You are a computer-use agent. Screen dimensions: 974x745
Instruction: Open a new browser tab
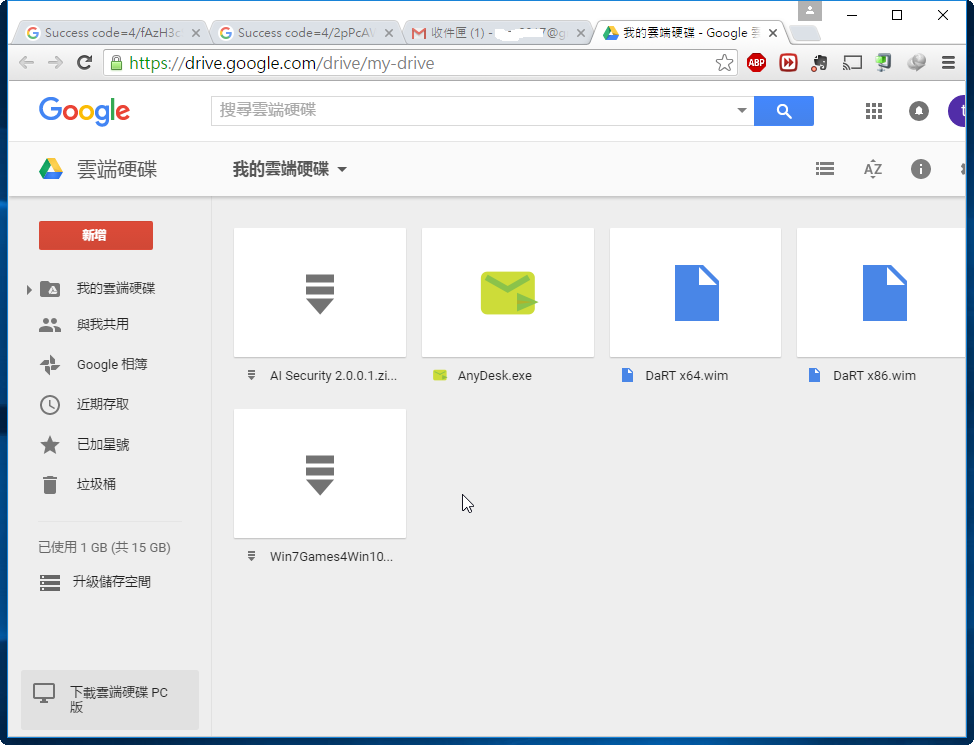805,33
